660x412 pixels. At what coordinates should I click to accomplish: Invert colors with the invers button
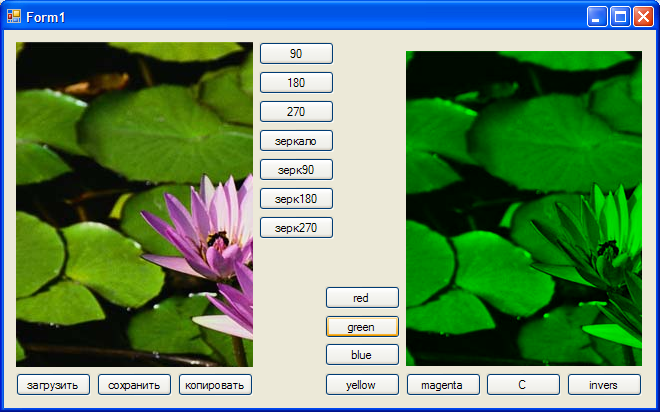(x=604, y=385)
